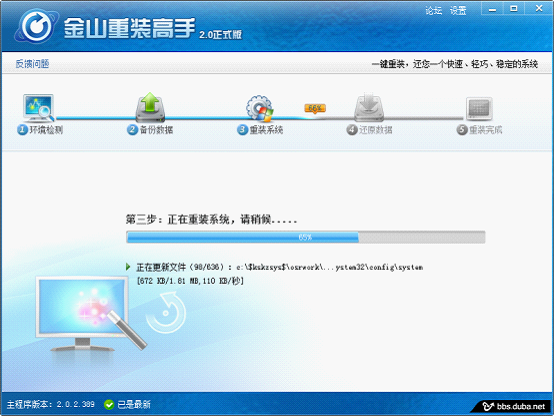
Task: Open the 反馈问题 feedback link
Action: point(32,64)
